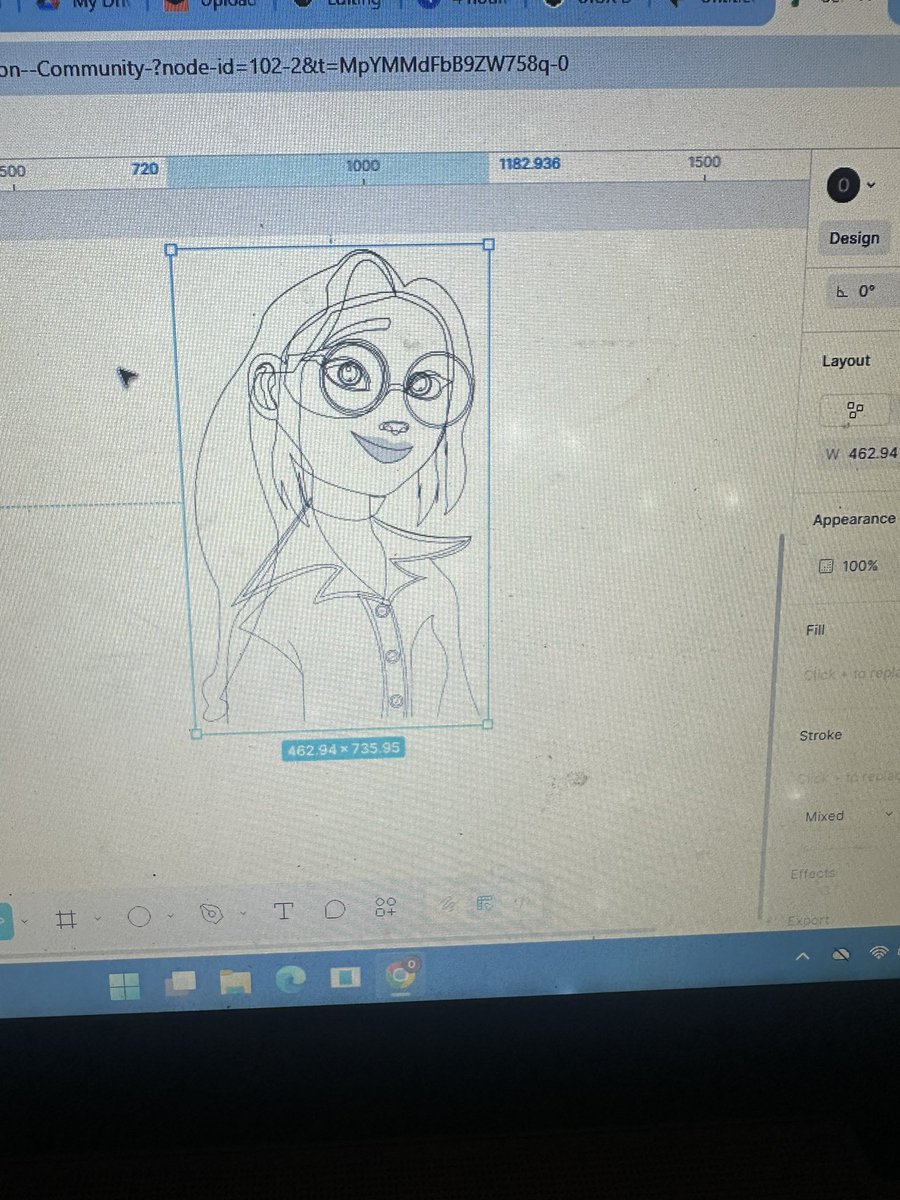
Task: Click the Wi-Fi icon in system tray
Action: [x=880, y=951]
